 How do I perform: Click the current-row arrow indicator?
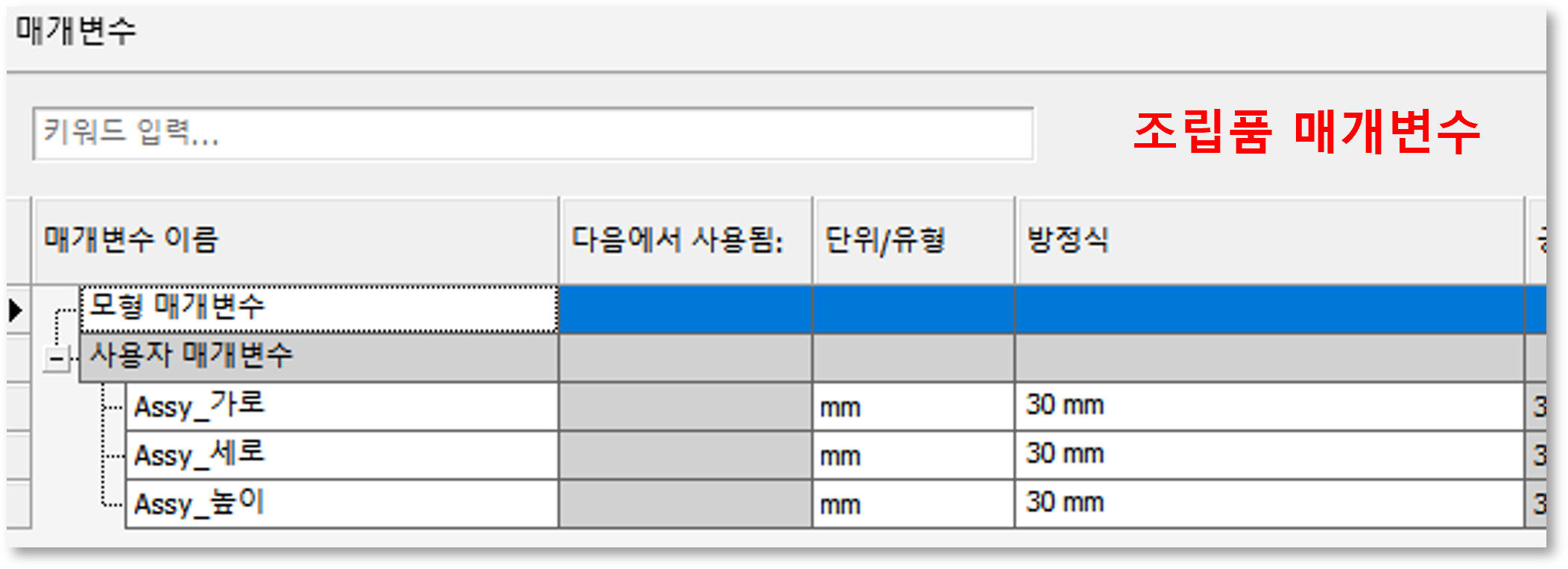pos(16,309)
